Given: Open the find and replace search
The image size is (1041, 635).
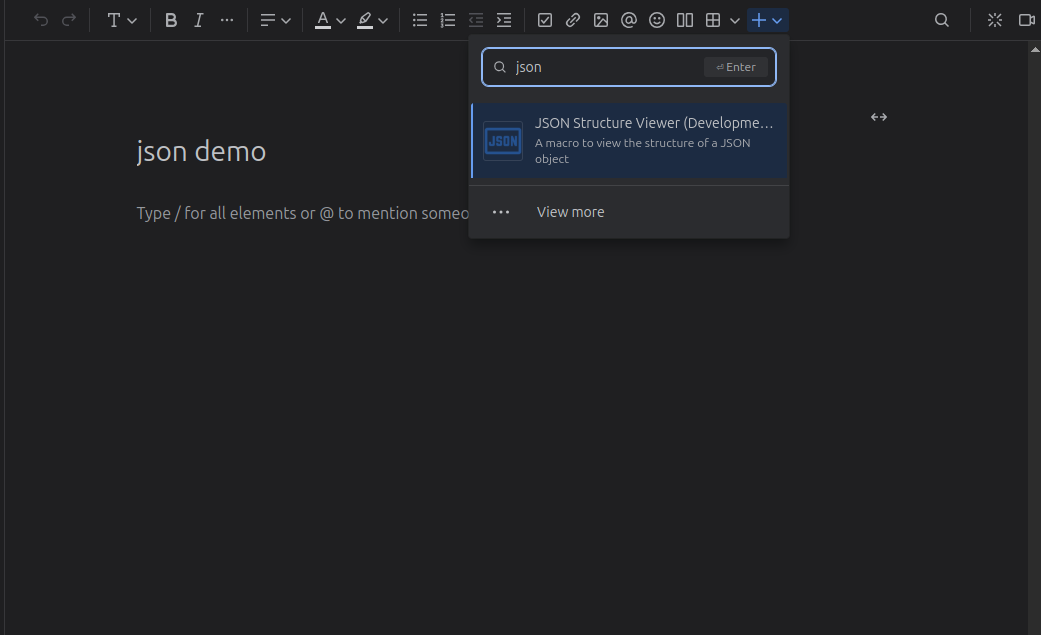Looking at the screenshot, I should [942, 20].
